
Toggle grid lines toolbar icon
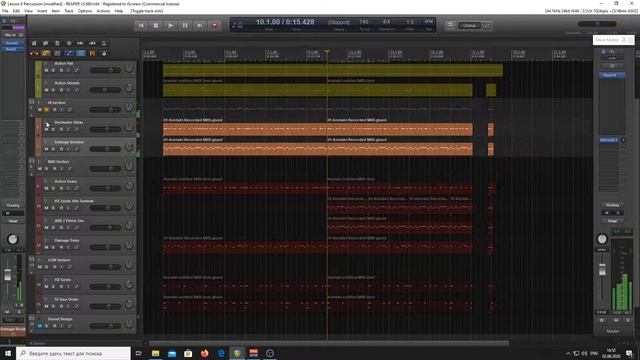(x=80, y=53)
